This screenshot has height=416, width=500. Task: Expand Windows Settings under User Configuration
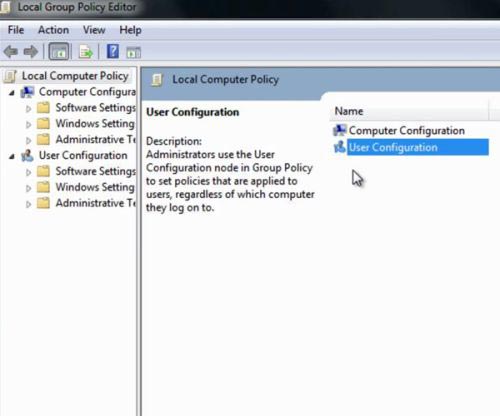(x=28, y=188)
